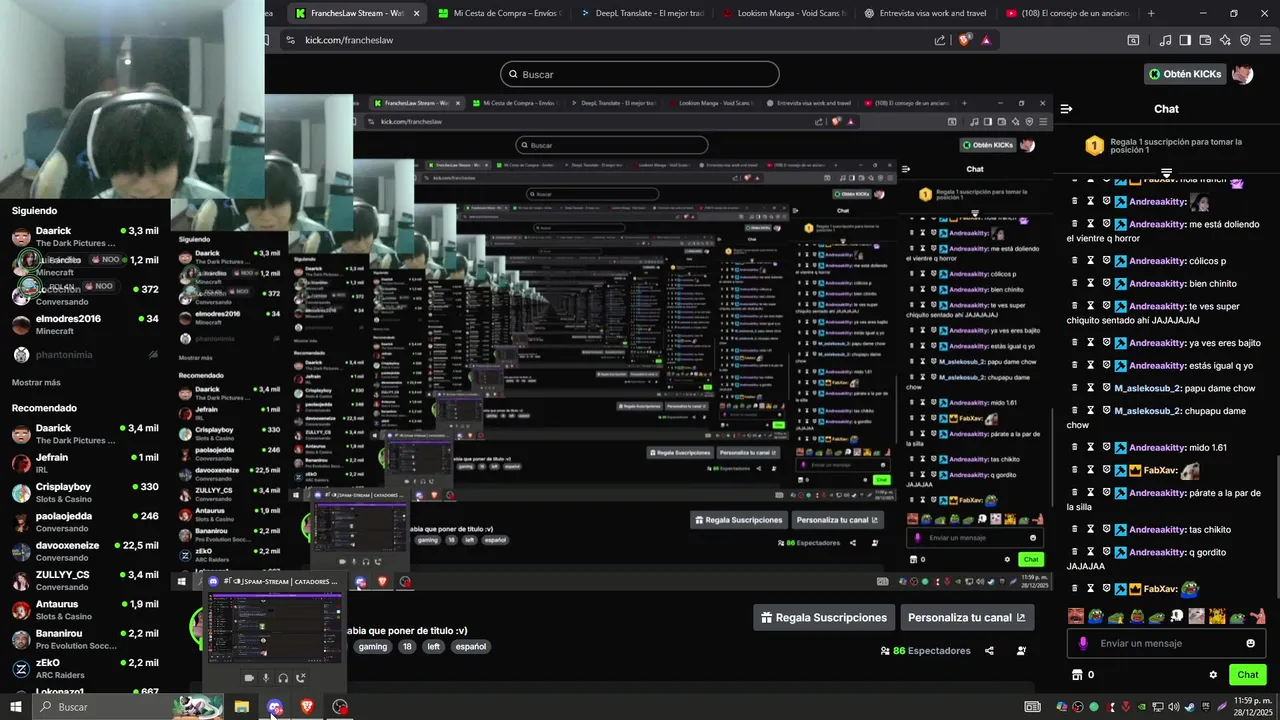Image resolution: width=1280 pixels, height=720 pixels.
Task: Open Discord from the taskbar
Action: pos(275,707)
